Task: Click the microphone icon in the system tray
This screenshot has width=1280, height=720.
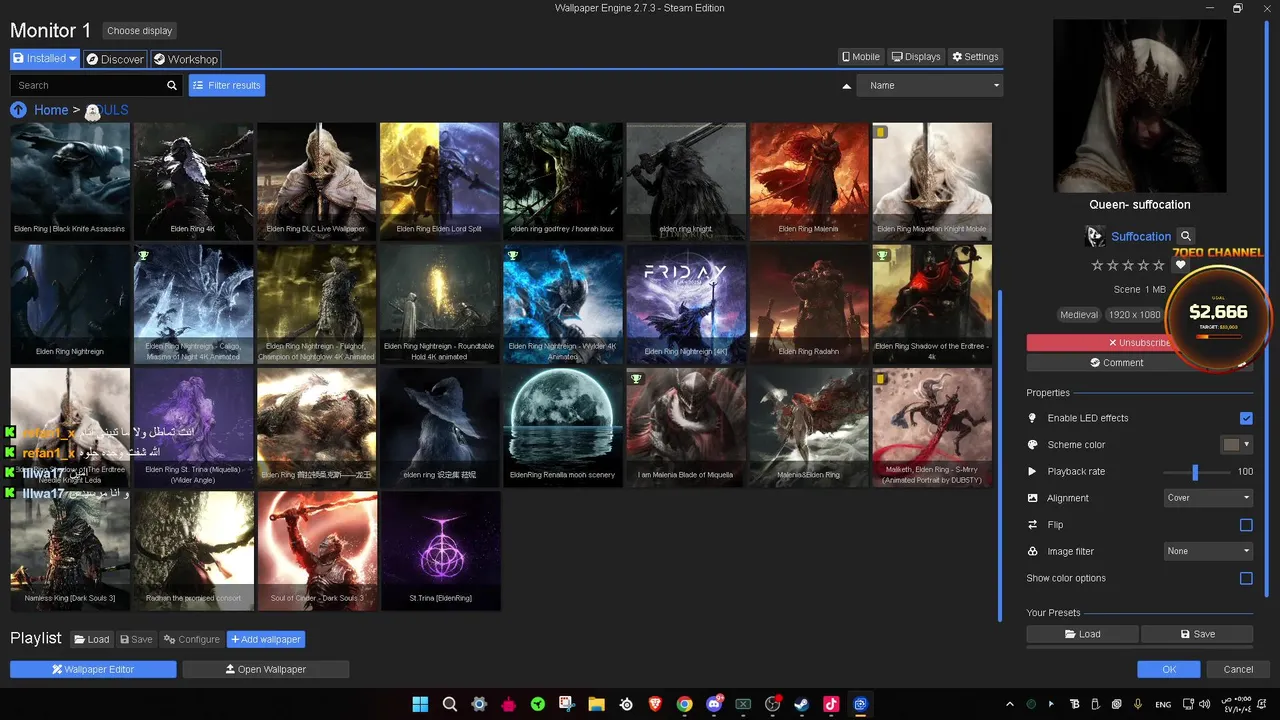Action: pos(1139,704)
